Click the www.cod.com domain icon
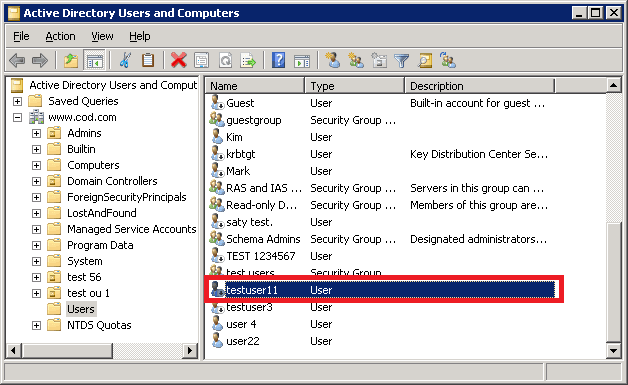Viewport: 628px width, 385px height. tap(36, 117)
